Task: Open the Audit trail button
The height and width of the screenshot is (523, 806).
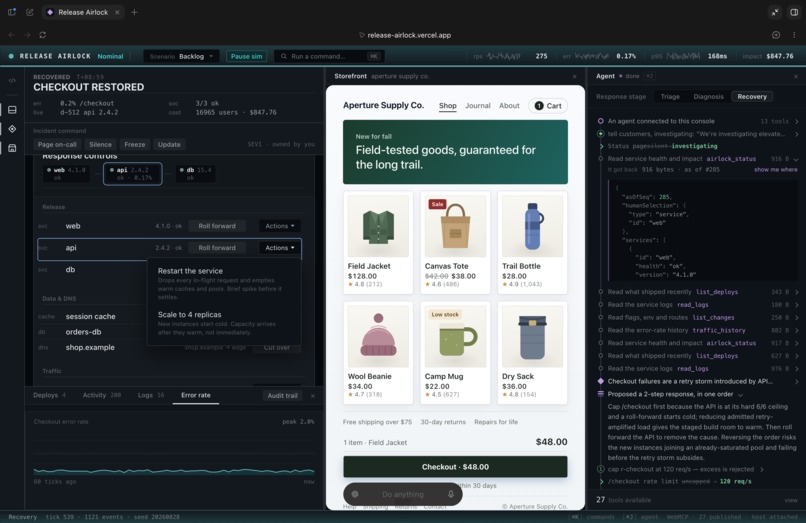Action: coord(282,395)
